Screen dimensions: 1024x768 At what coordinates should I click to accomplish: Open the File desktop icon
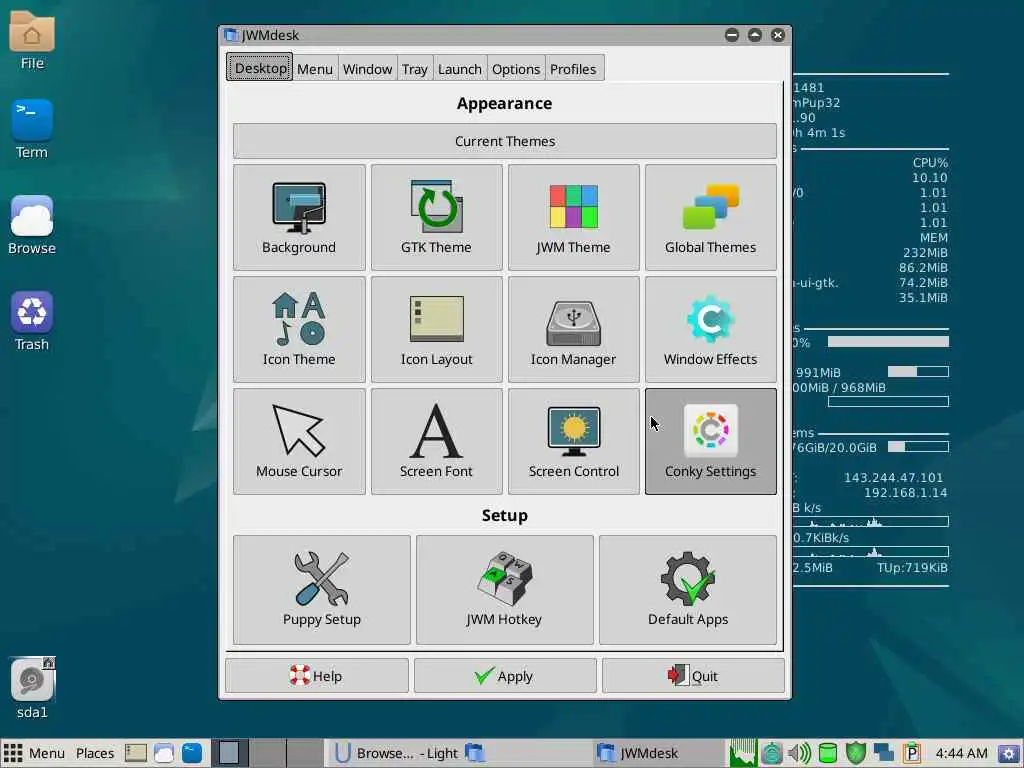[32, 40]
